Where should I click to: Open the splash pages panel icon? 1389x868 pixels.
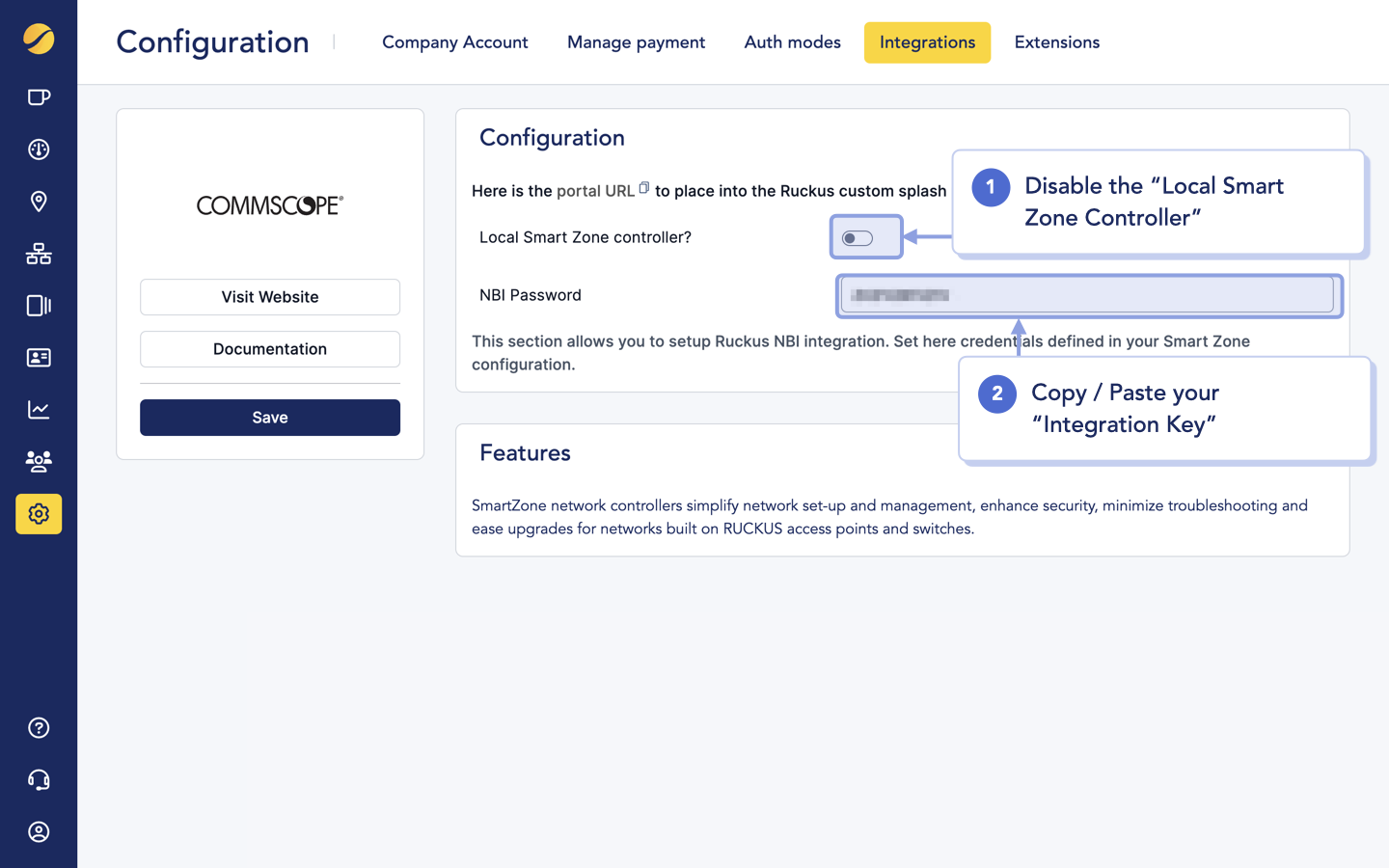click(x=39, y=306)
